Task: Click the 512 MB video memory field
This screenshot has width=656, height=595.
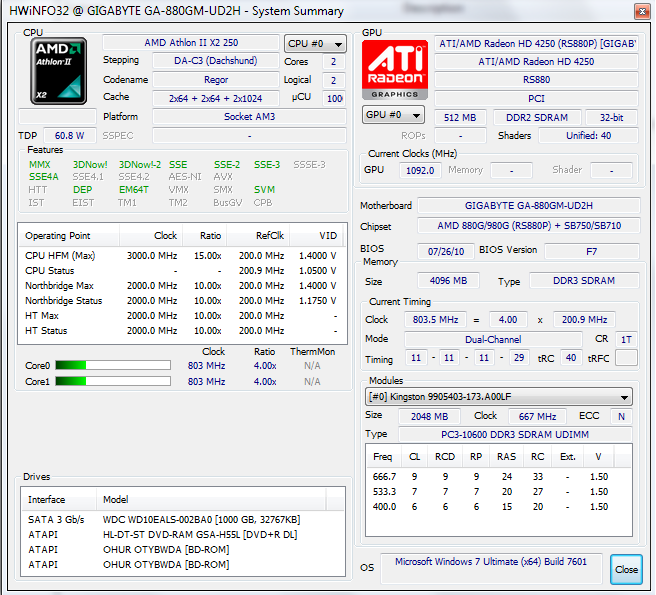Action: (460, 118)
